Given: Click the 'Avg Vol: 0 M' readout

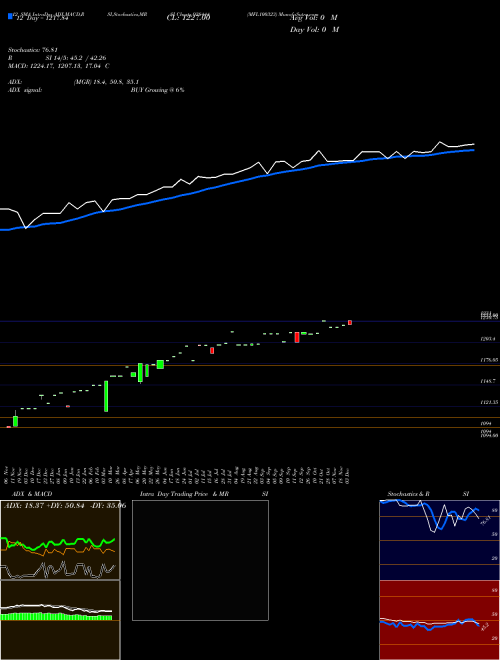Looking at the screenshot, I should pyautogui.click(x=314, y=18).
